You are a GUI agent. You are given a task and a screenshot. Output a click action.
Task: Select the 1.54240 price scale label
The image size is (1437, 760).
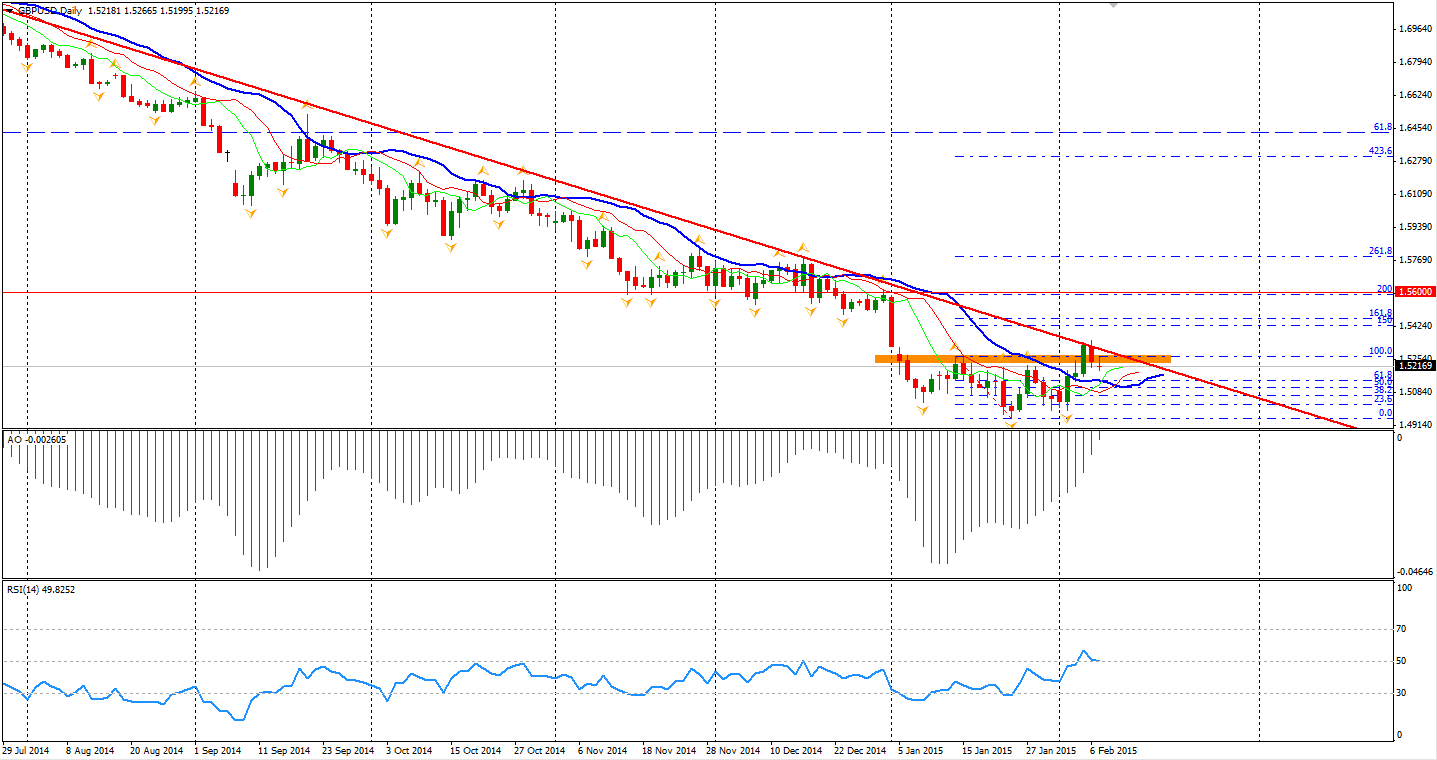click(1414, 326)
